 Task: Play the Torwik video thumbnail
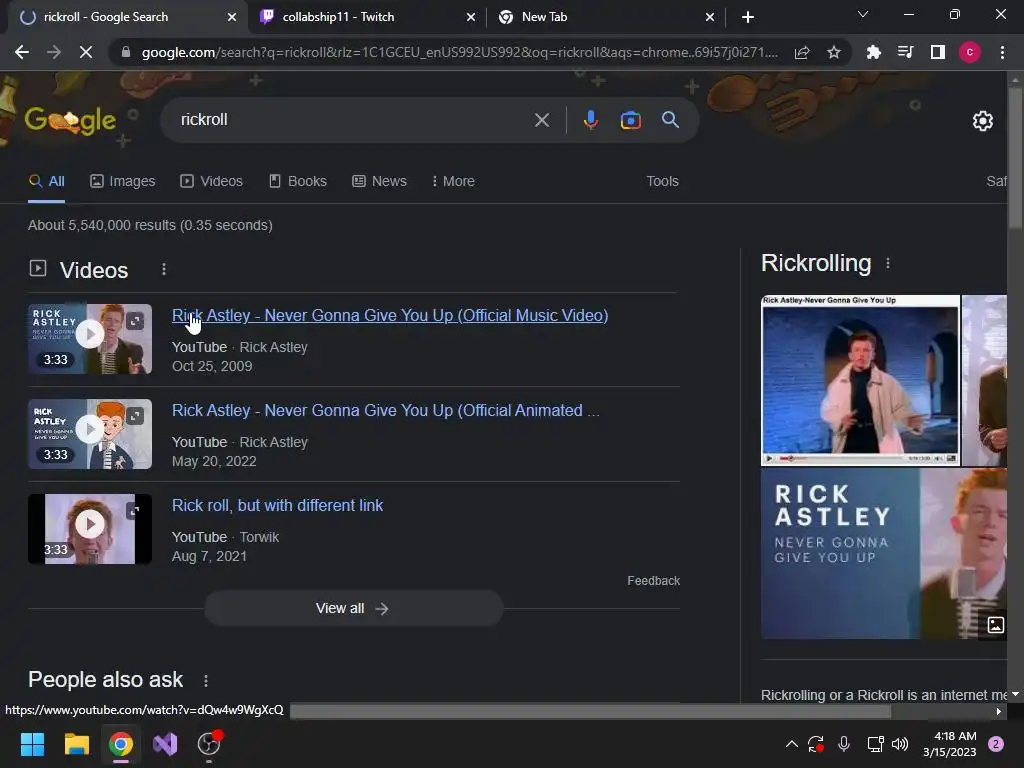coord(90,529)
